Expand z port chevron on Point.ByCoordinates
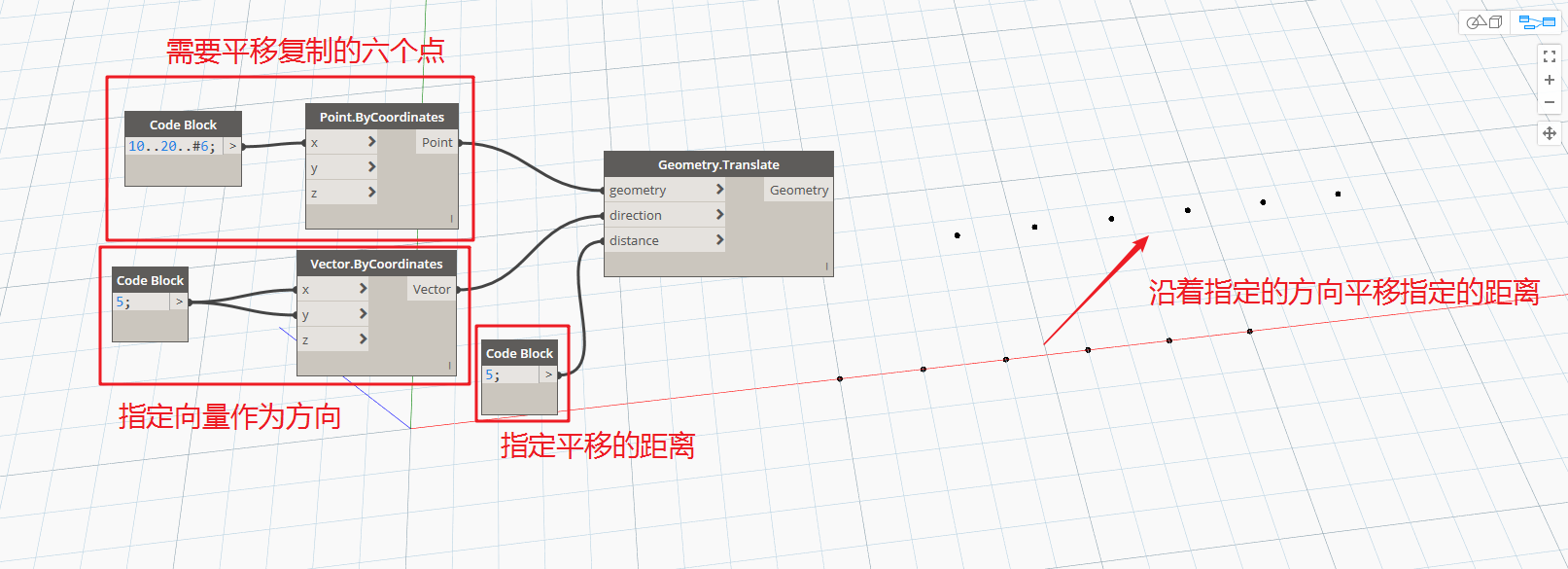 (x=371, y=193)
